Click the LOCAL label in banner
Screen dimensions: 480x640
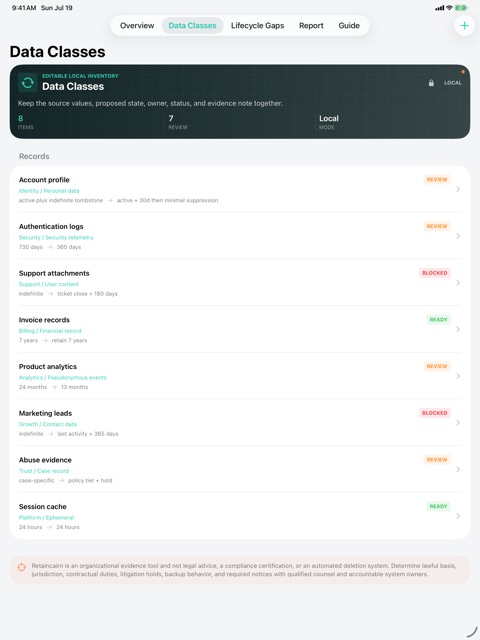[x=453, y=83]
